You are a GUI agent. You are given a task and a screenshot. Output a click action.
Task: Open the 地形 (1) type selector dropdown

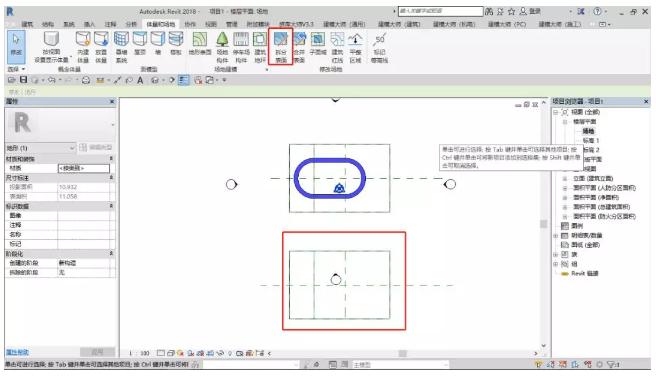[41, 148]
